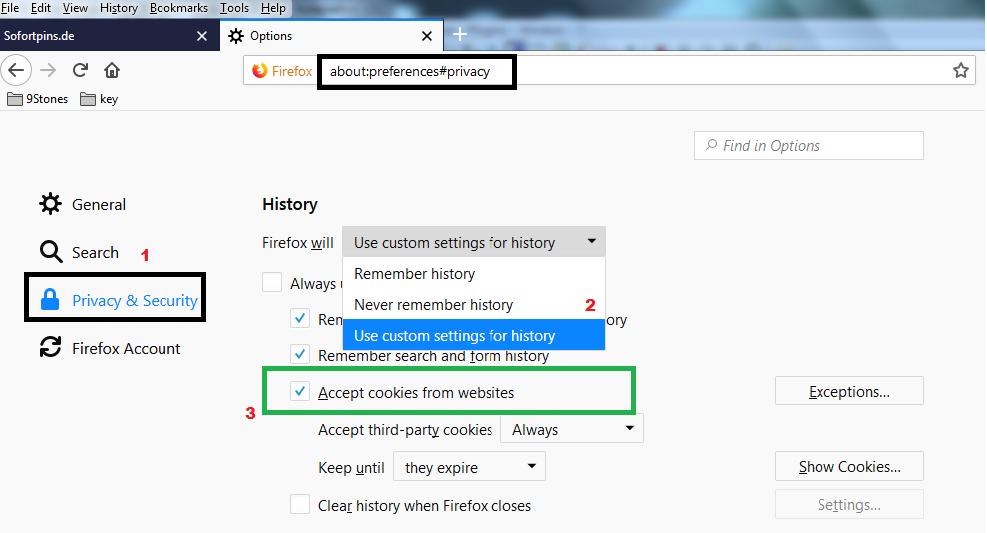Reload the page with the refresh icon
The image size is (987, 533).
coord(80,70)
